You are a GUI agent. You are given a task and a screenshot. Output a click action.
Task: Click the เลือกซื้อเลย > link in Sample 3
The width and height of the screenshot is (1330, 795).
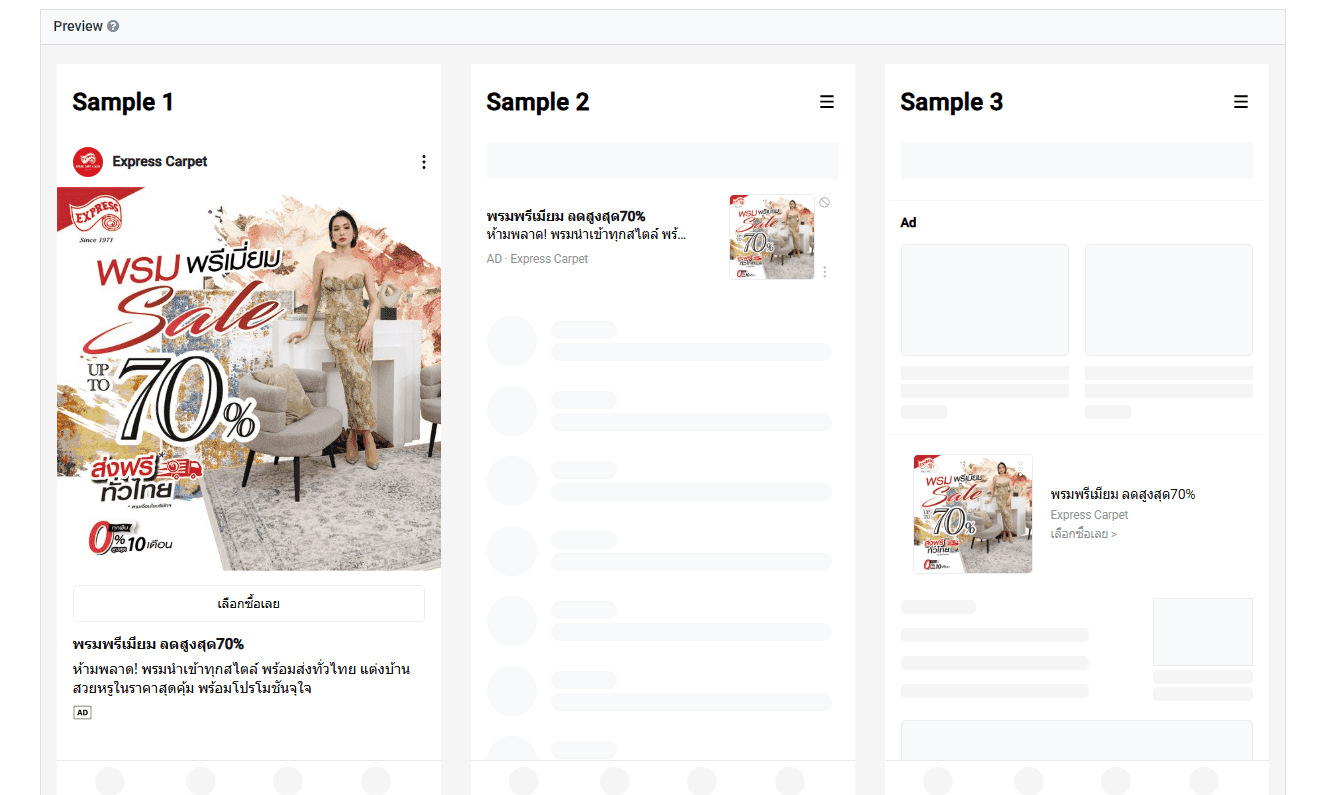(x=1084, y=534)
